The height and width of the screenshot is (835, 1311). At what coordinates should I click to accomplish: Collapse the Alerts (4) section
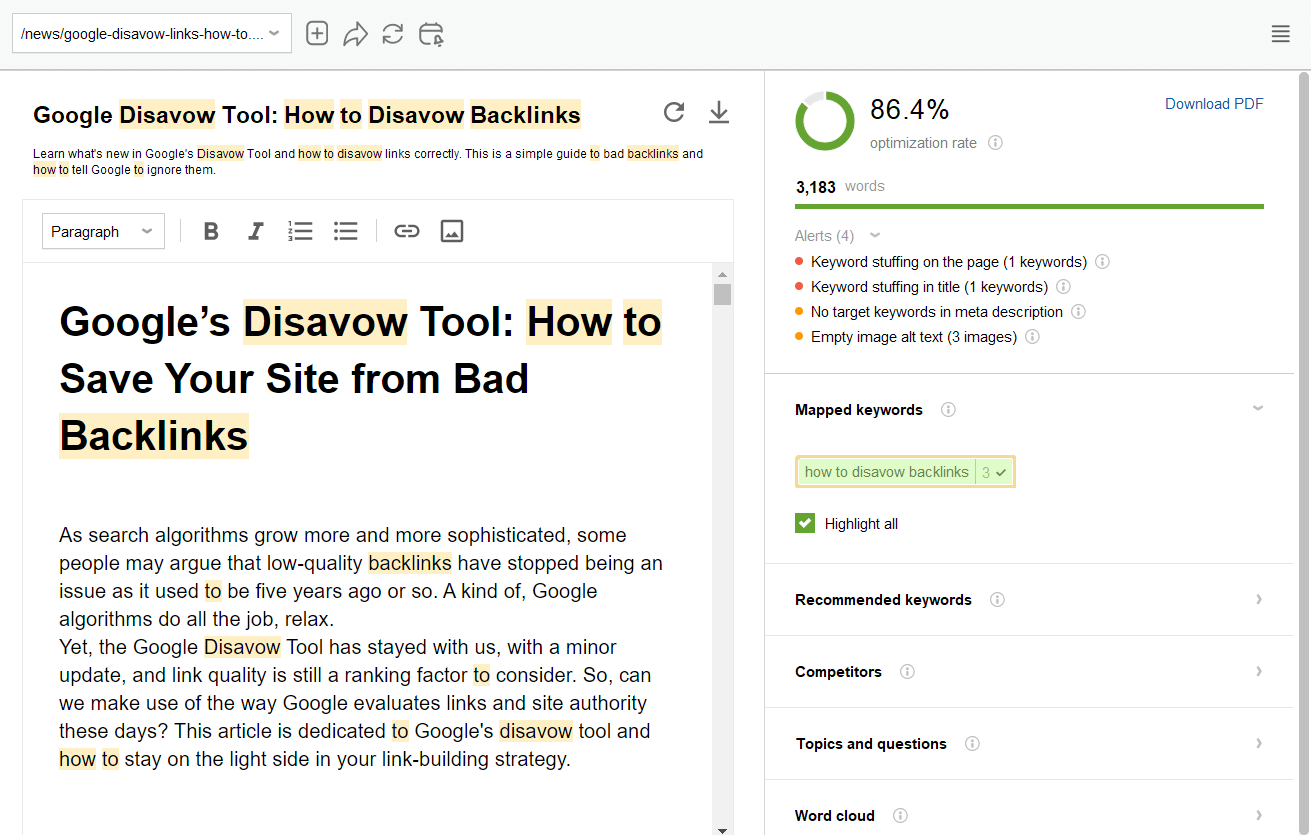point(875,236)
